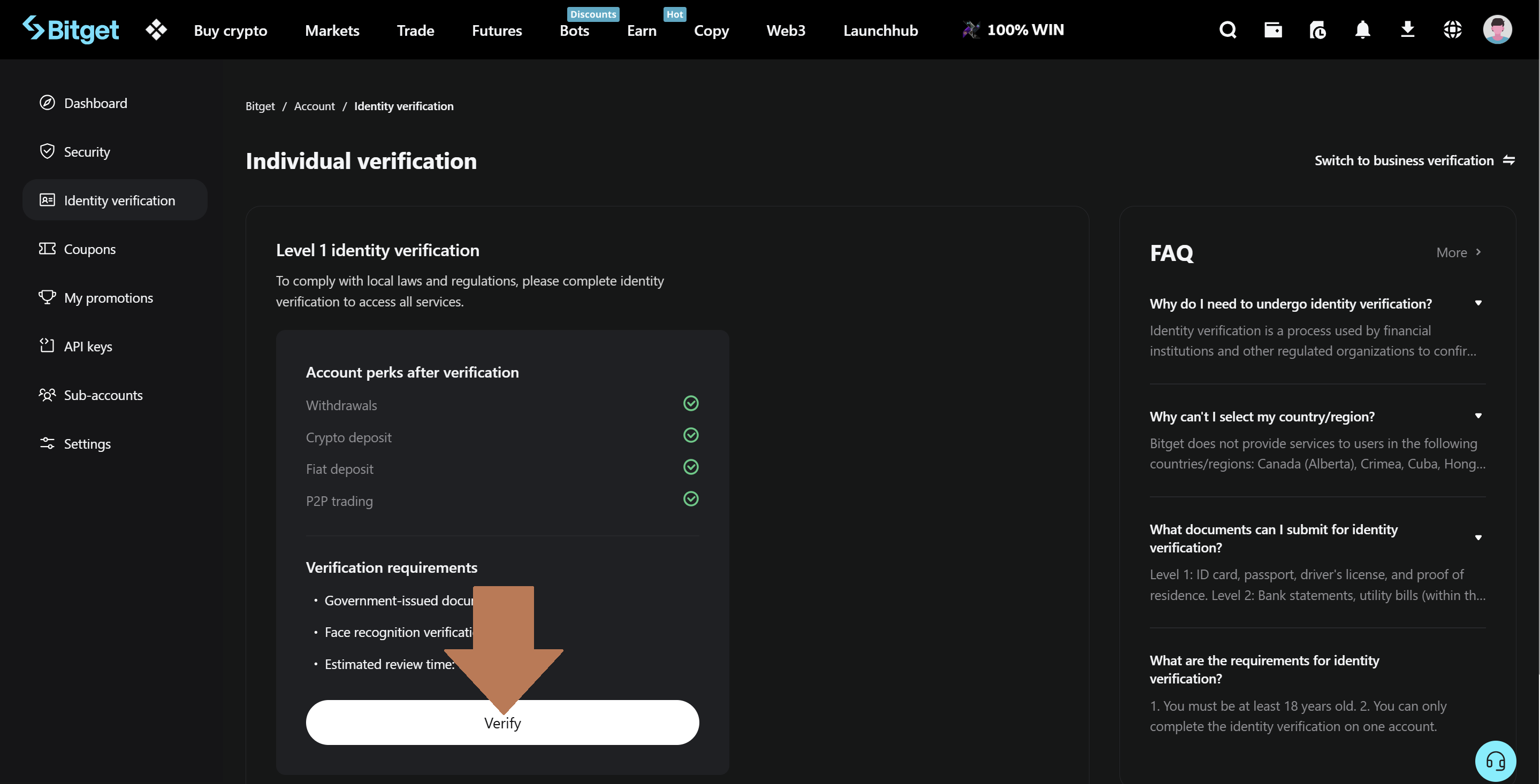Click the Bitget logo
The image size is (1540, 784).
tap(71, 29)
